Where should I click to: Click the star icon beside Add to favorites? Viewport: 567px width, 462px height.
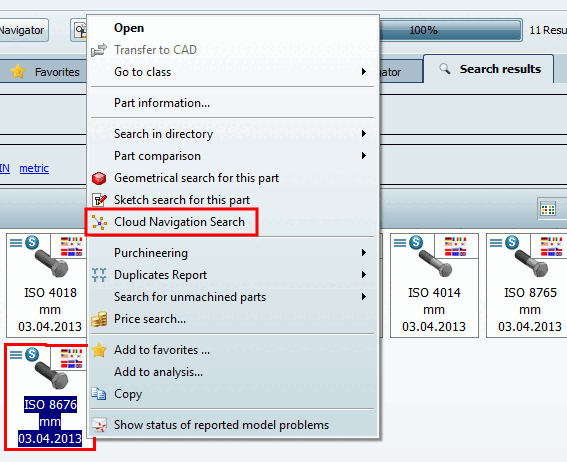(99, 350)
